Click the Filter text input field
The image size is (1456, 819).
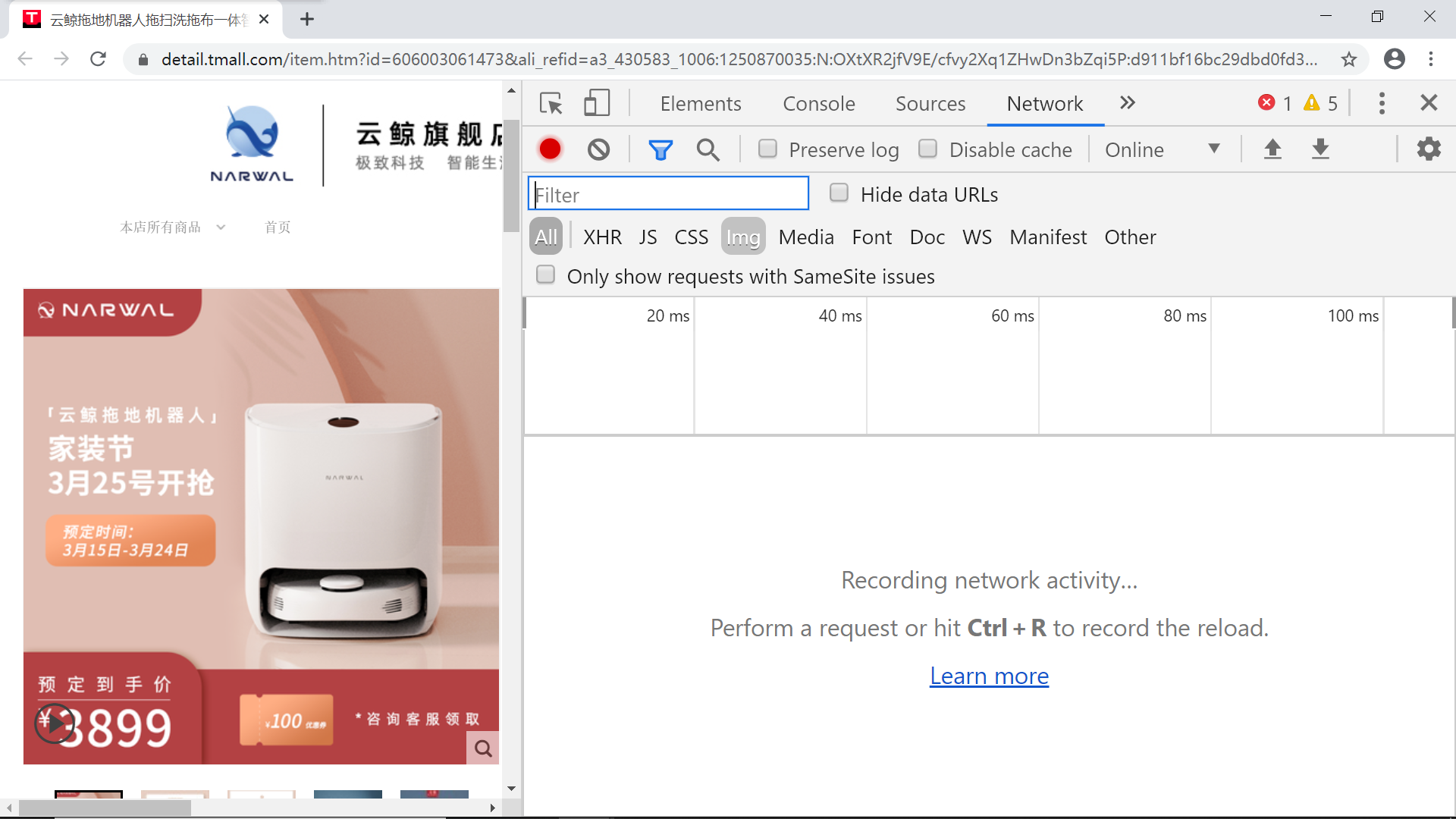(668, 195)
